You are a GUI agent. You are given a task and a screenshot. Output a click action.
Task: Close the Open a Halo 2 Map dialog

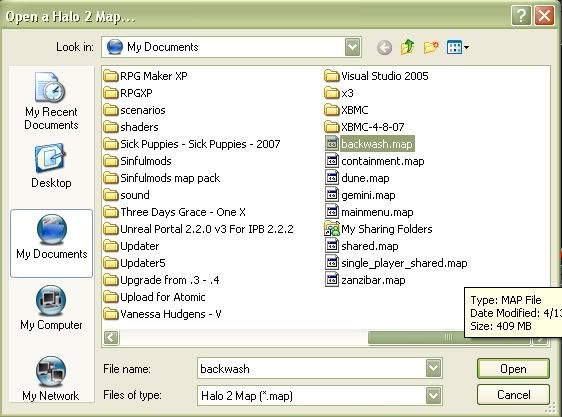coord(544,16)
